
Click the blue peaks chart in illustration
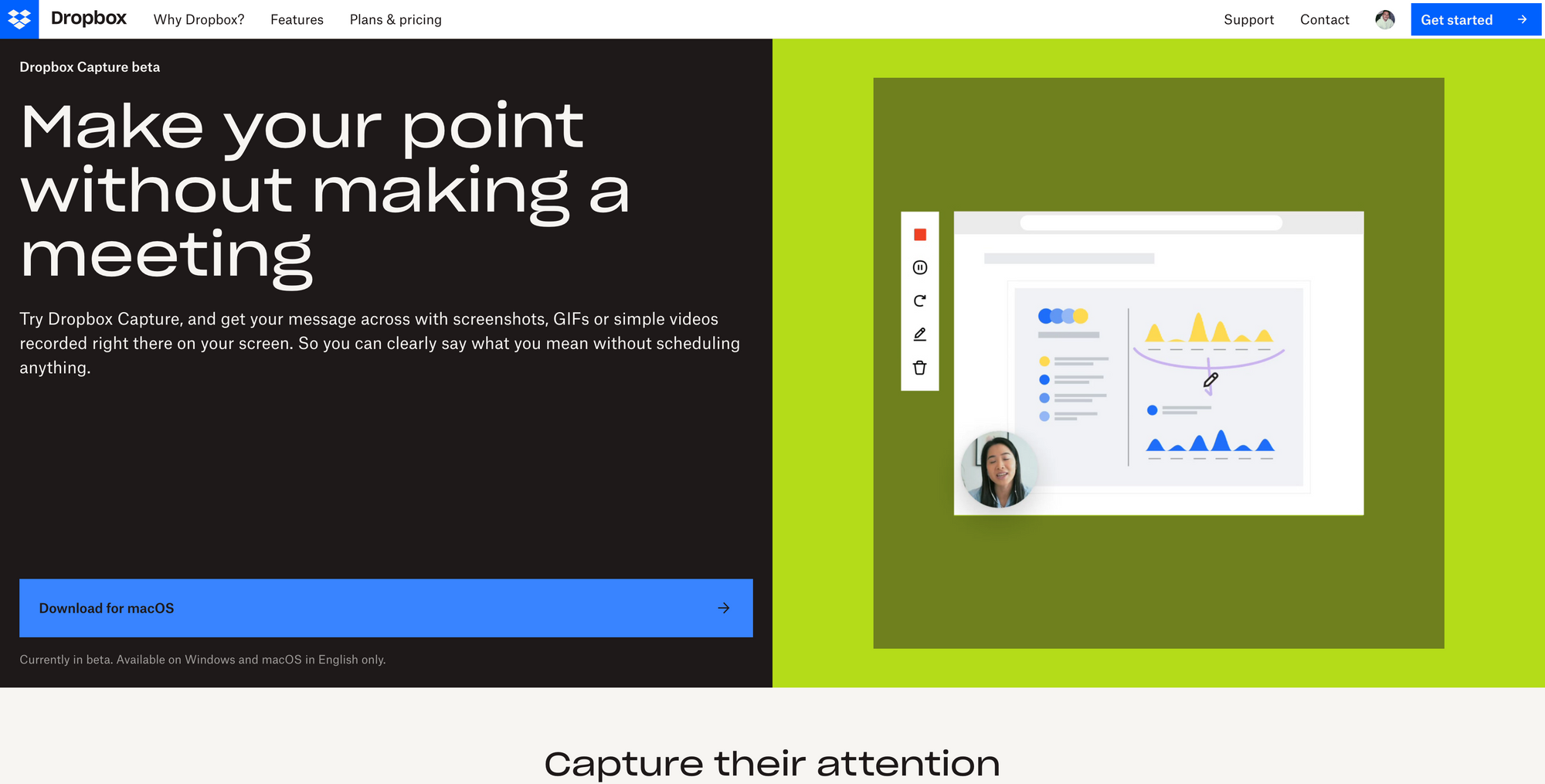click(x=1210, y=443)
